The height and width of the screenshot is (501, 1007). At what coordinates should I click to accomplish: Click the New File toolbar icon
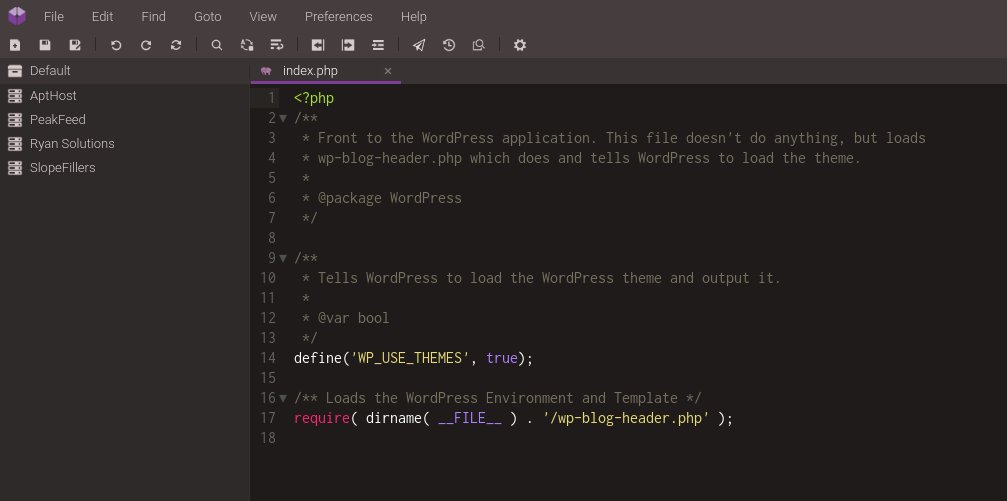coord(15,45)
